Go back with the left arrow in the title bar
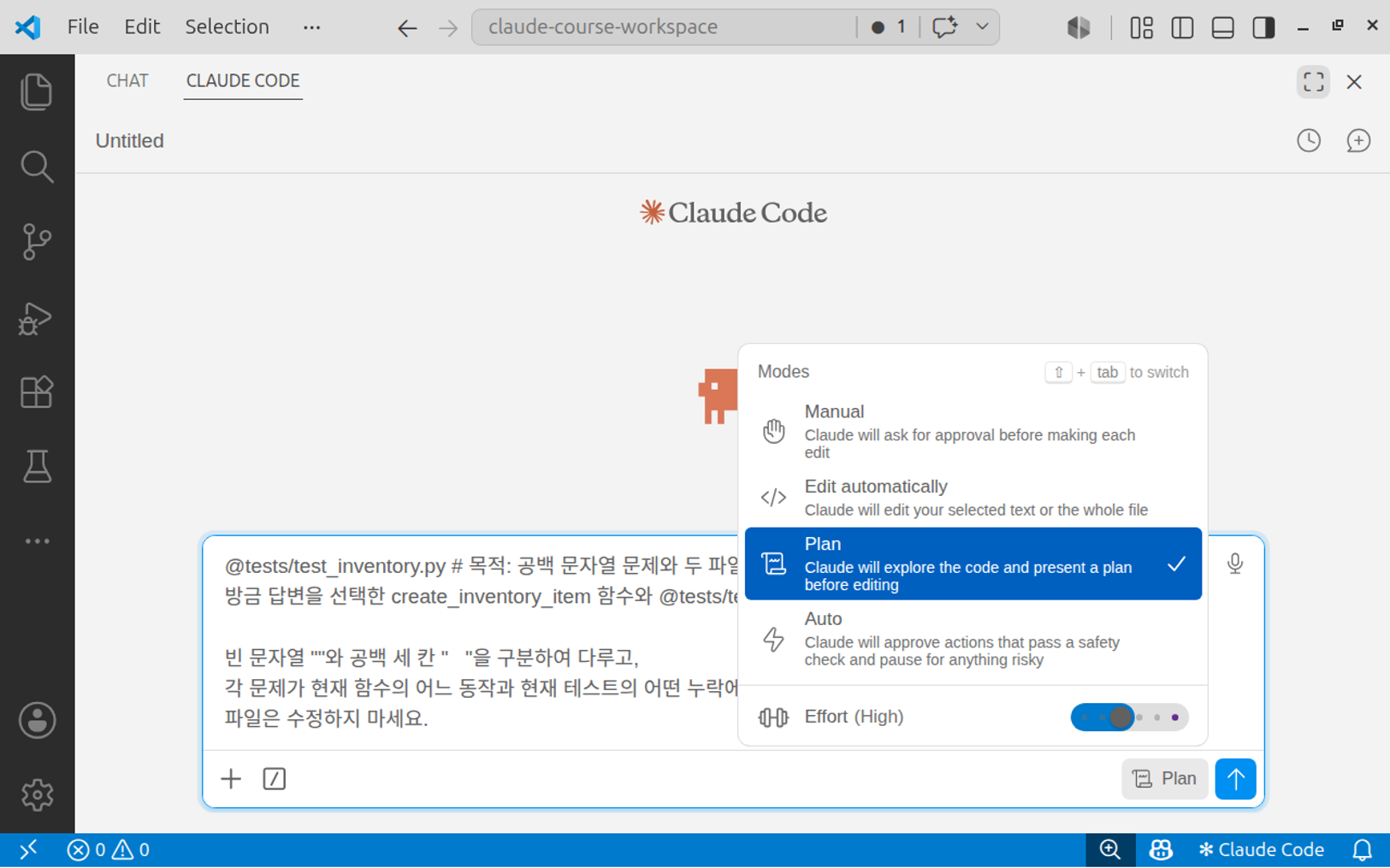The image size is (1390, 868). point(407,27)
